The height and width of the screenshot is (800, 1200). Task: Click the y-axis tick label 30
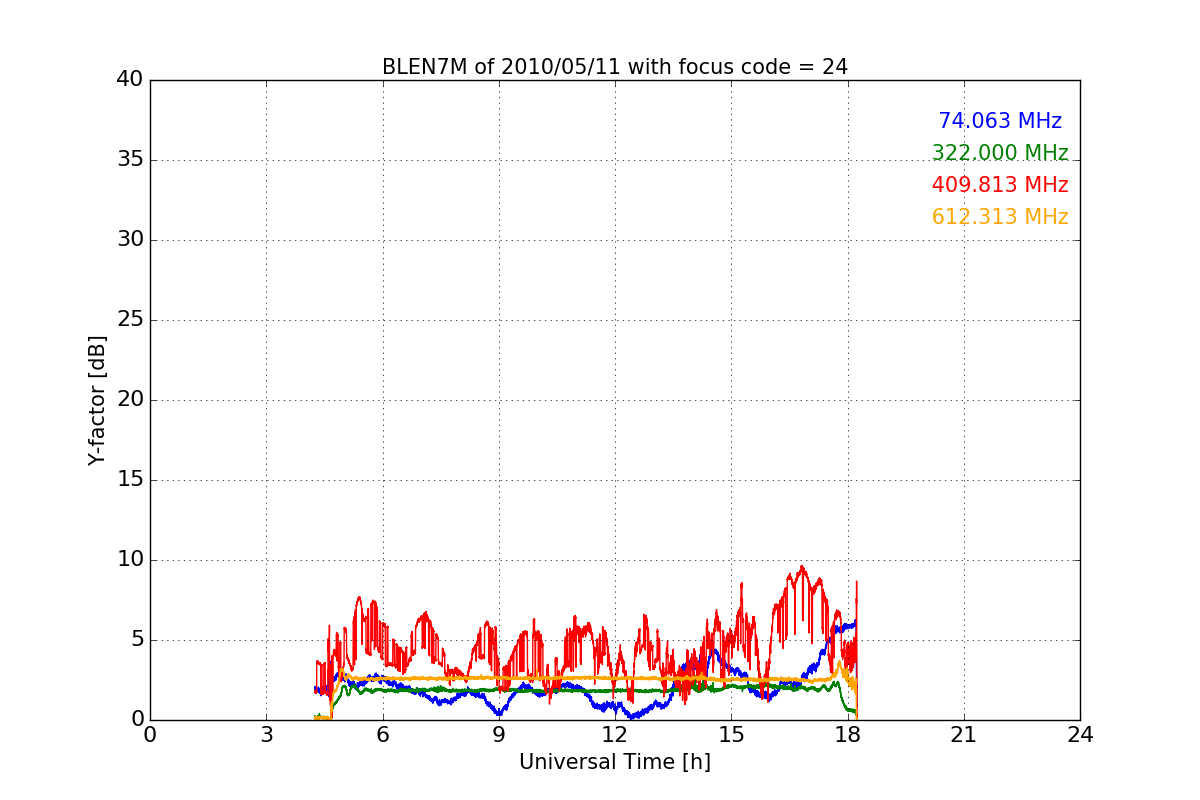130,240
